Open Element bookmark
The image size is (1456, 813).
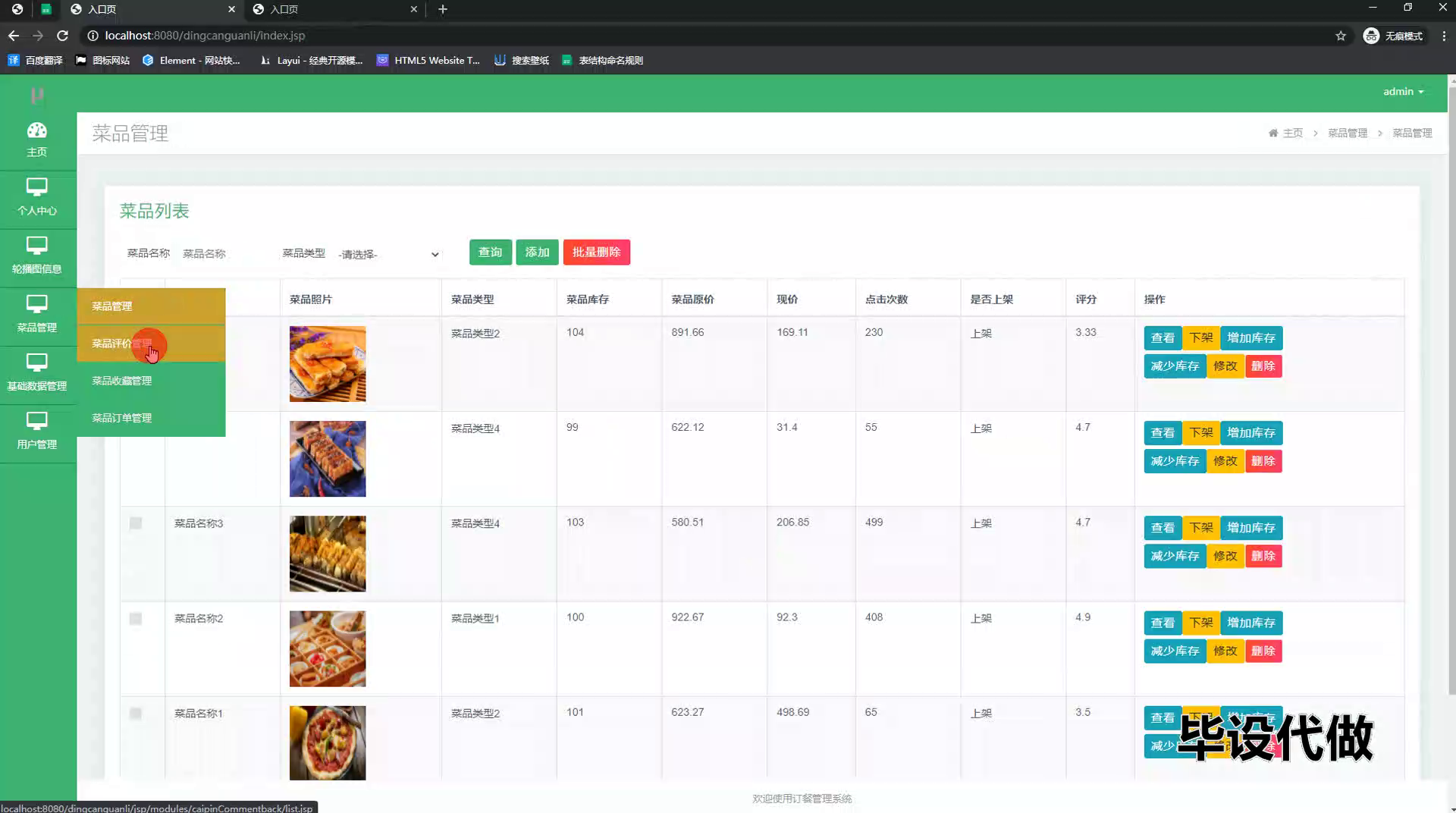pyautogui.click(x=191, y=61)
